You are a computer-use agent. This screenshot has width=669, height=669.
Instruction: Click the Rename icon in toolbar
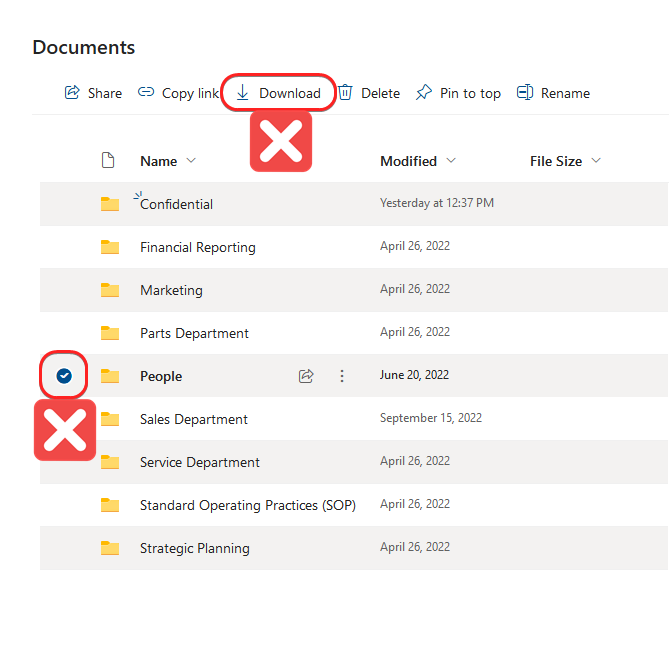pyautogui.click(x=525, y=93)
